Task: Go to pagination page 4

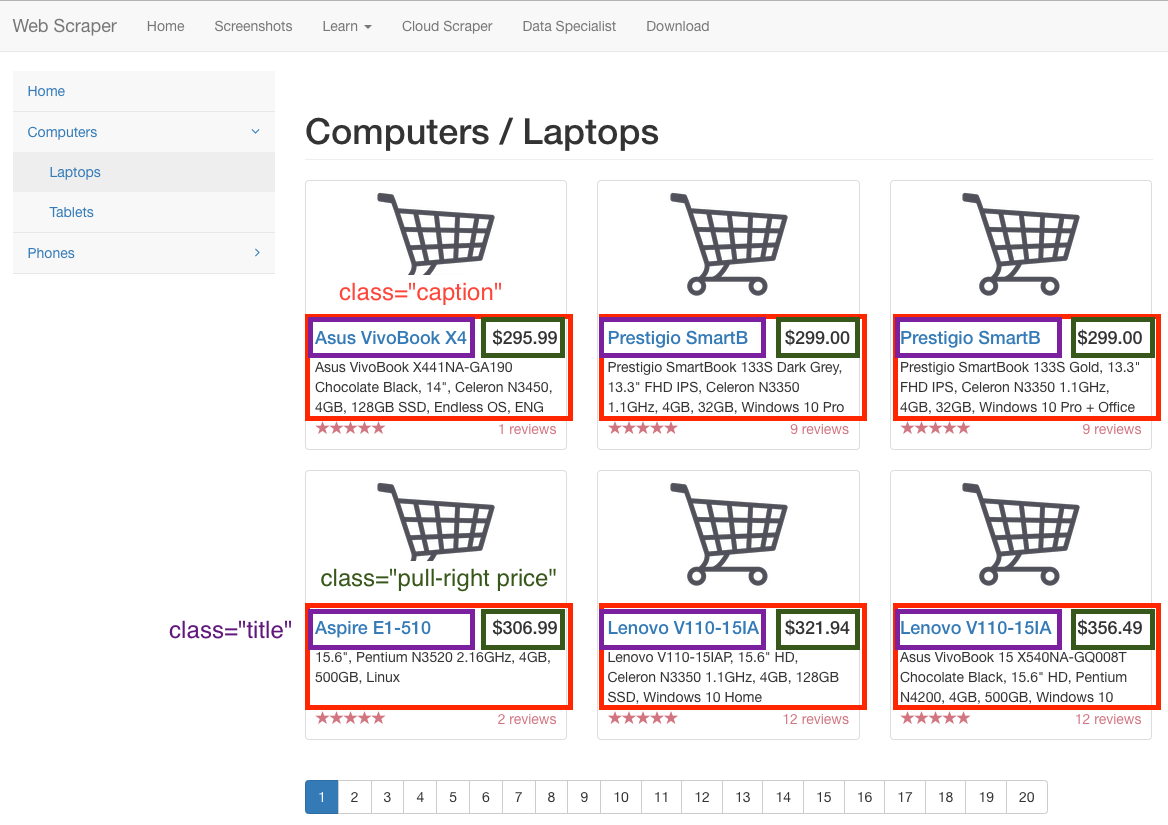Action: pos(420,797)
